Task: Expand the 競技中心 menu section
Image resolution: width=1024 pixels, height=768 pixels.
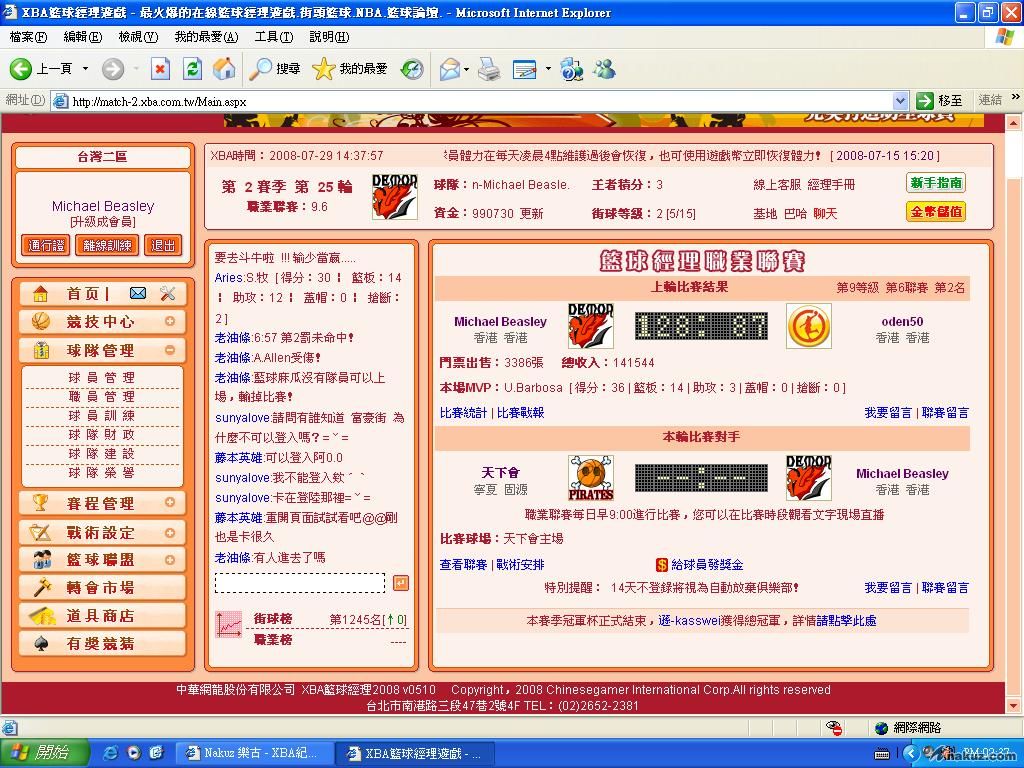Action: tap(170, 321)
